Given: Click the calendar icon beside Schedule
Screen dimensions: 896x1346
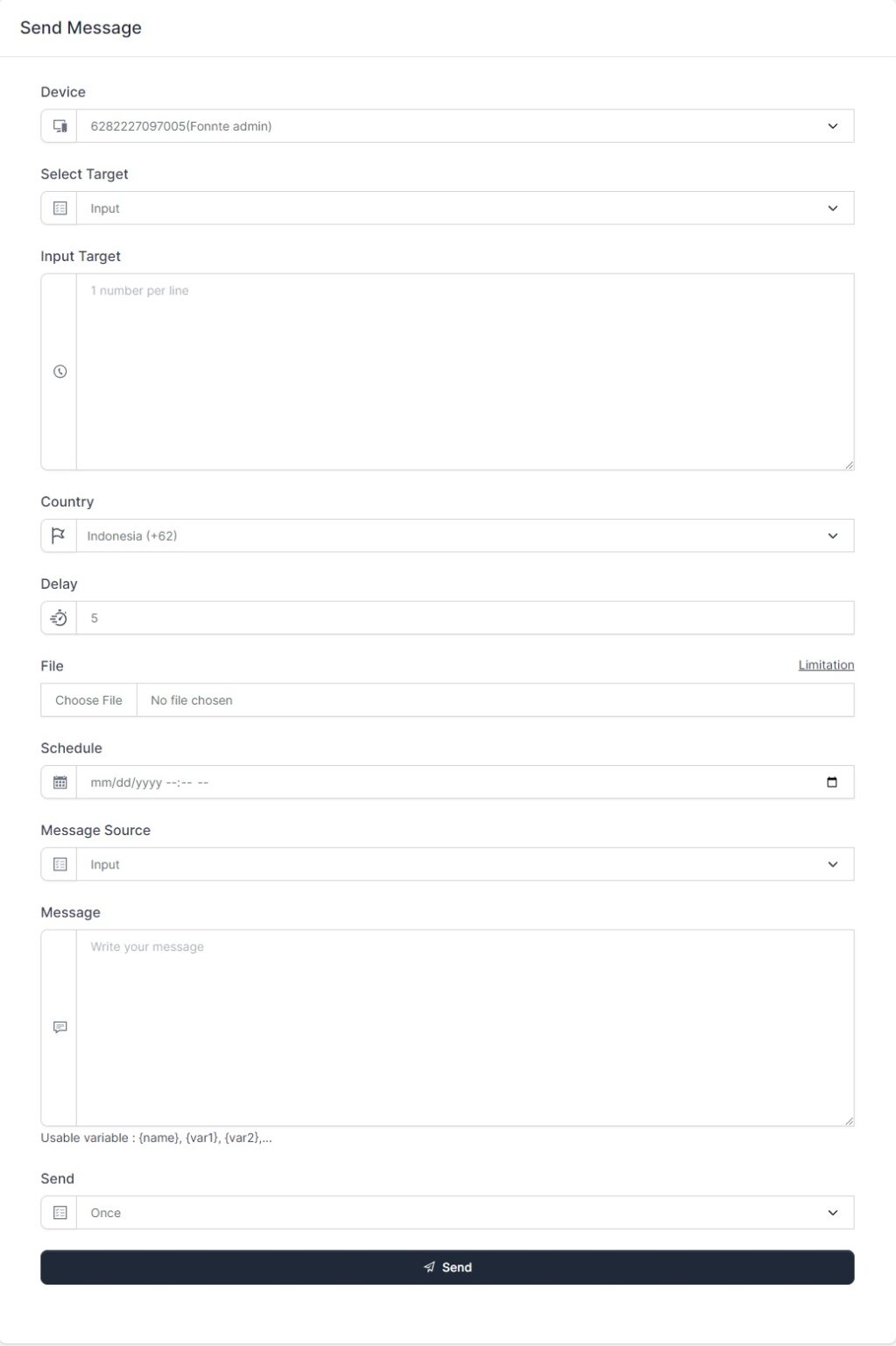Looking at the screenshot, I should pos(59,782).
